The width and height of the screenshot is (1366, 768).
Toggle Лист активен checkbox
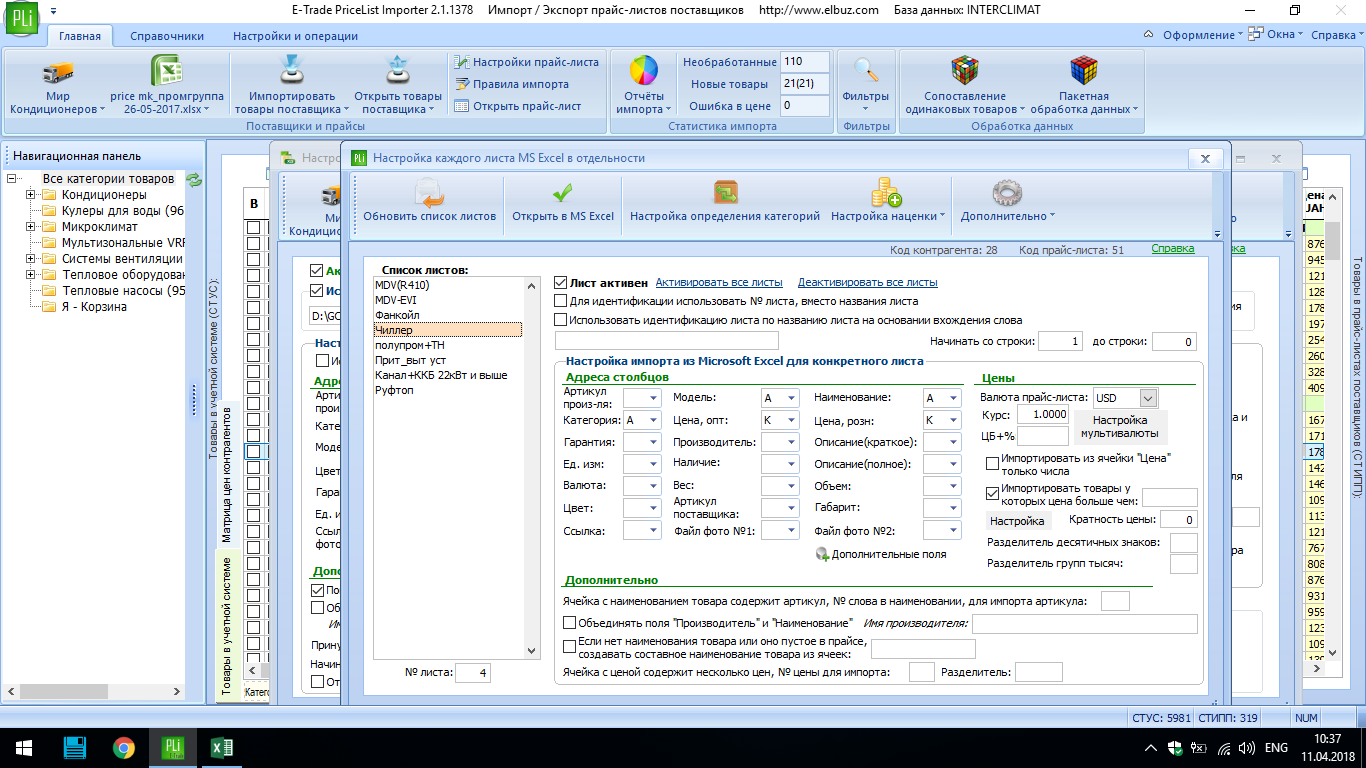pyautogui.click(x=561, y=283)
